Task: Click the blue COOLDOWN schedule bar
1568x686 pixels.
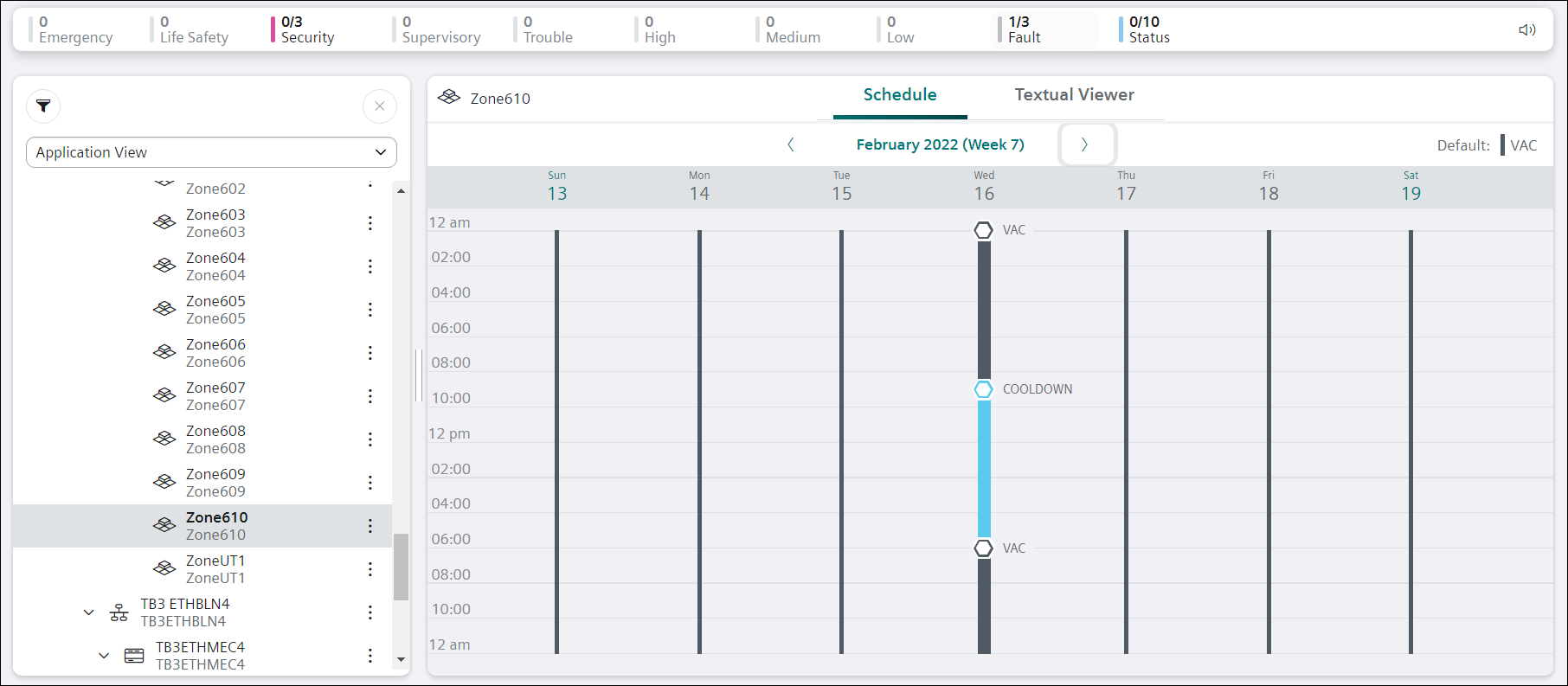Action: pos(984,467)
